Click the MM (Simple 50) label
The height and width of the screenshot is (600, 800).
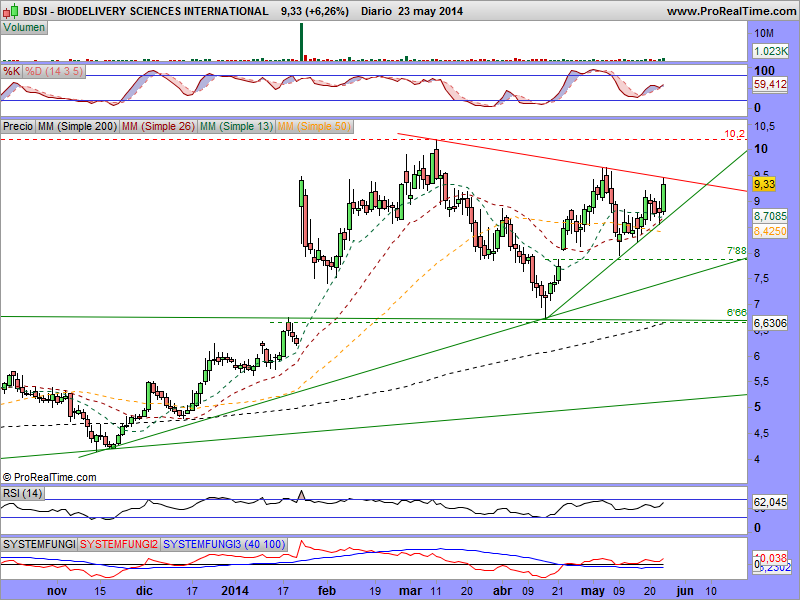pos(314,126)
